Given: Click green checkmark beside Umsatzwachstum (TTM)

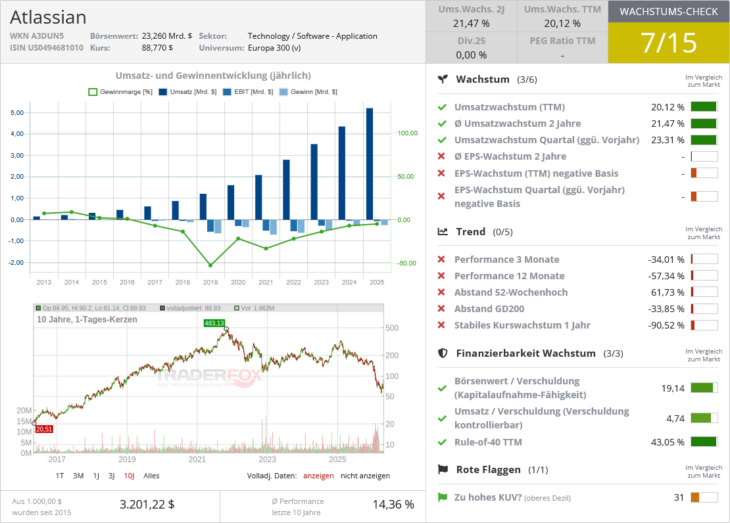Looking at the screenshot, I should (442, 107).
